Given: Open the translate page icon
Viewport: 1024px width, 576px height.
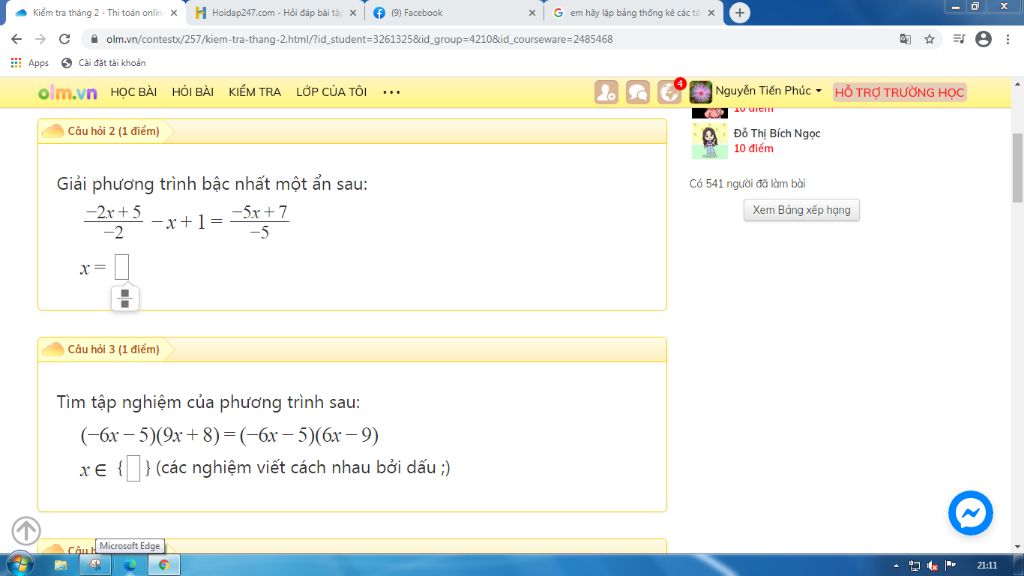Looking at the screenshot, I should [x=905, y=39].
